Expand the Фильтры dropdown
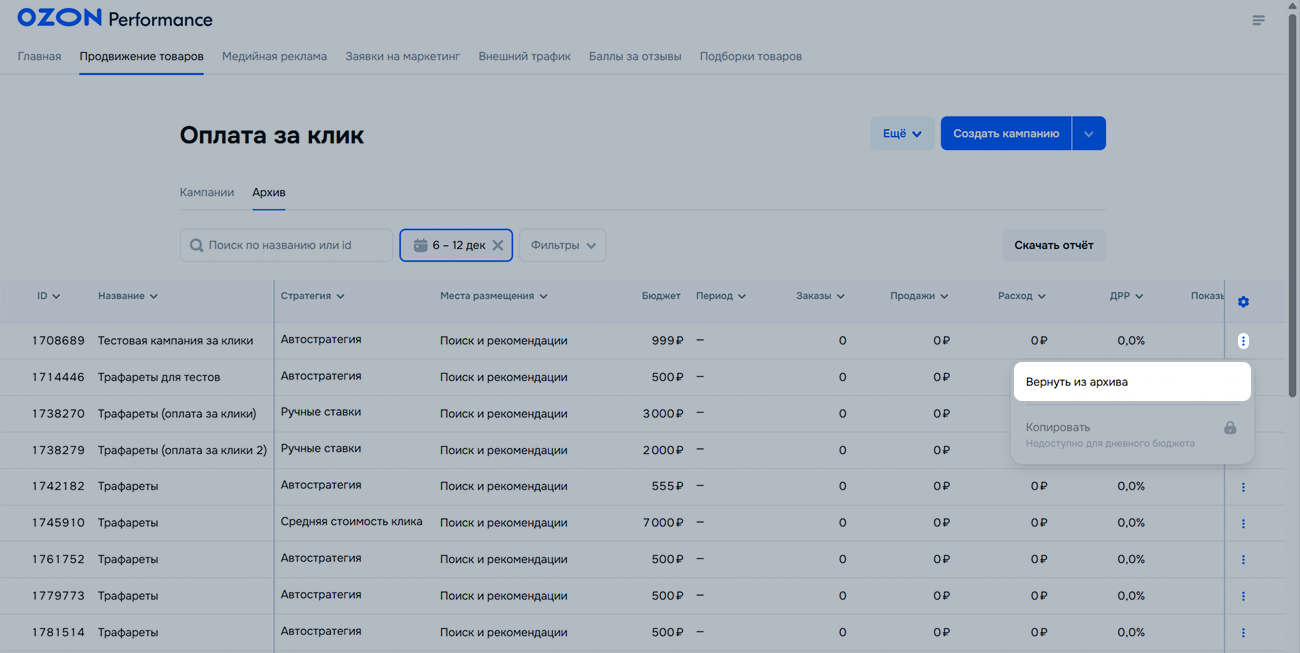The width and height of the screenshot is (1300, 653). click(562, 245)
